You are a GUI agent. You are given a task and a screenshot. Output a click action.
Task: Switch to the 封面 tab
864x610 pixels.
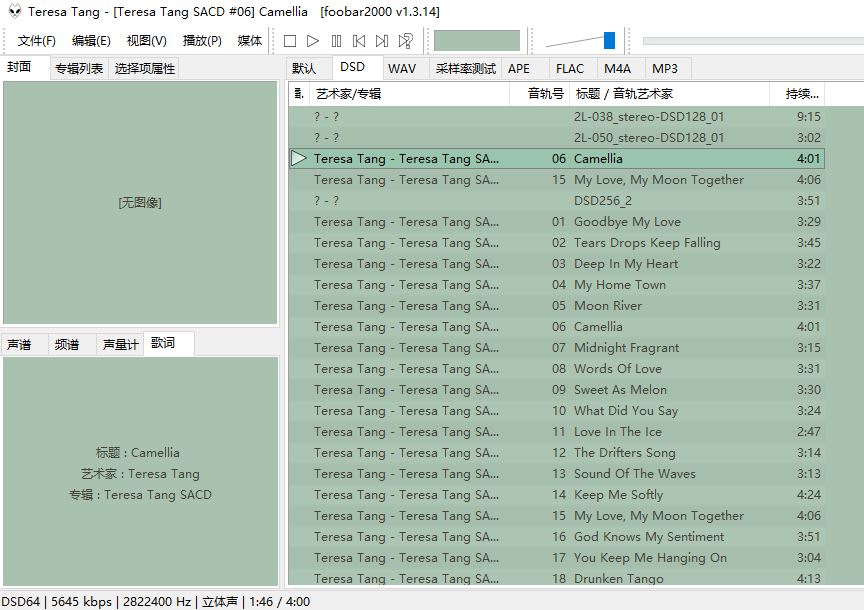pos(25,67)
